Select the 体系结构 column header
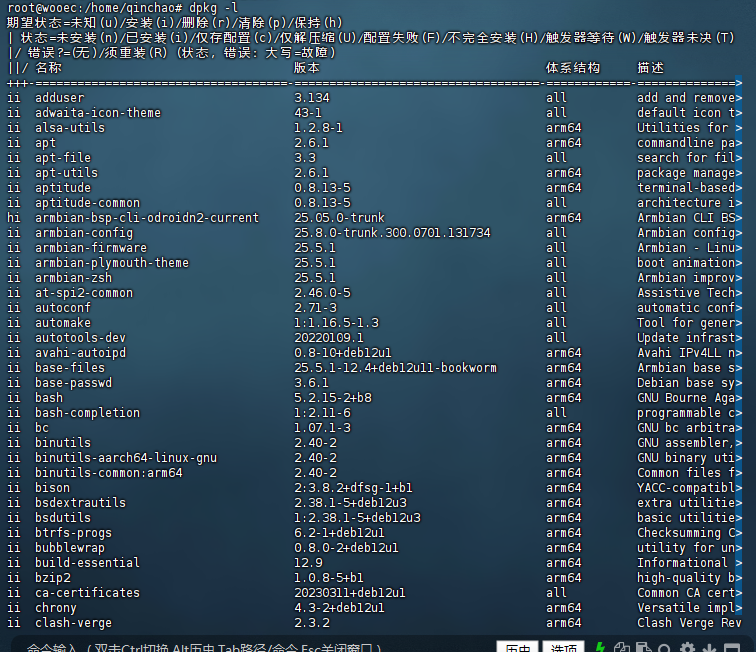The image size is (756, 652). coord(573,68)
